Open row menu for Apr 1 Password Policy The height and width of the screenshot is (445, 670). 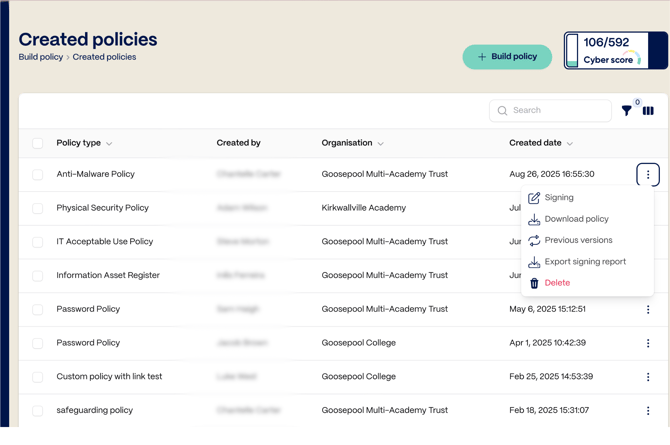[648, 343]
